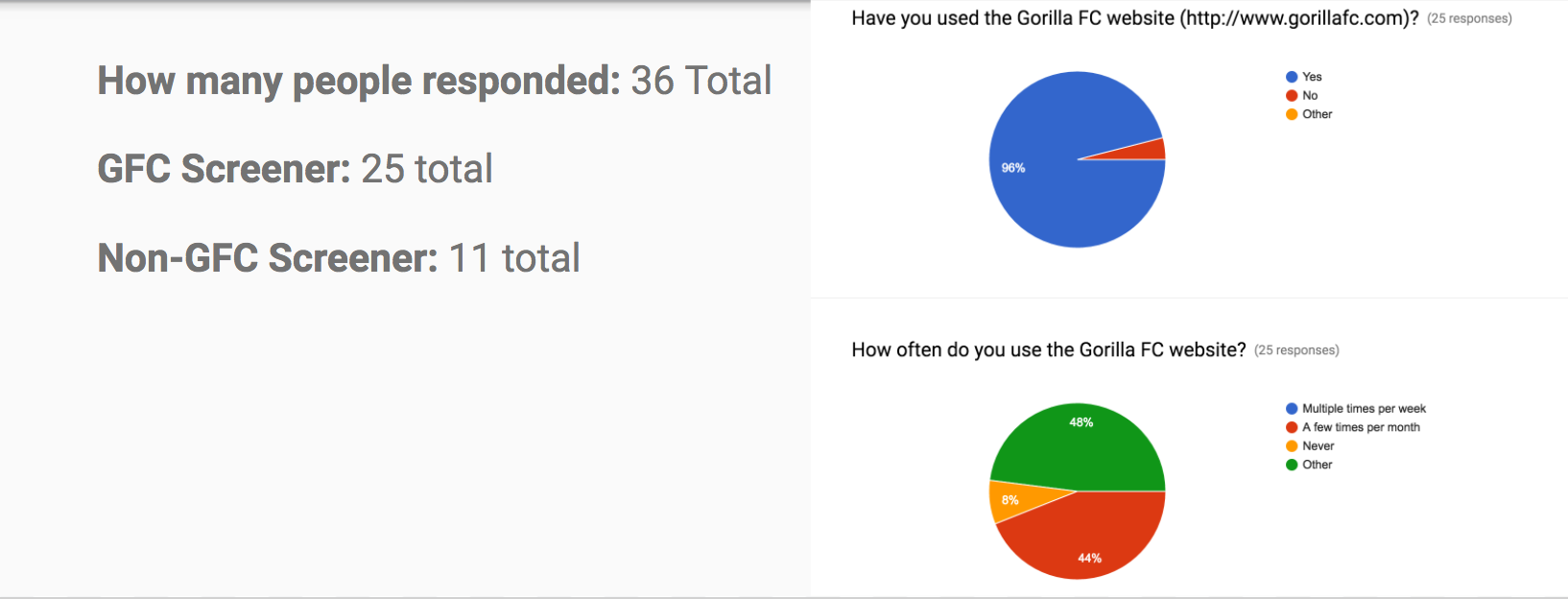Click the orange Never legend dot
Screen dimensions: 1568x599
click(x=1292, y=446)
